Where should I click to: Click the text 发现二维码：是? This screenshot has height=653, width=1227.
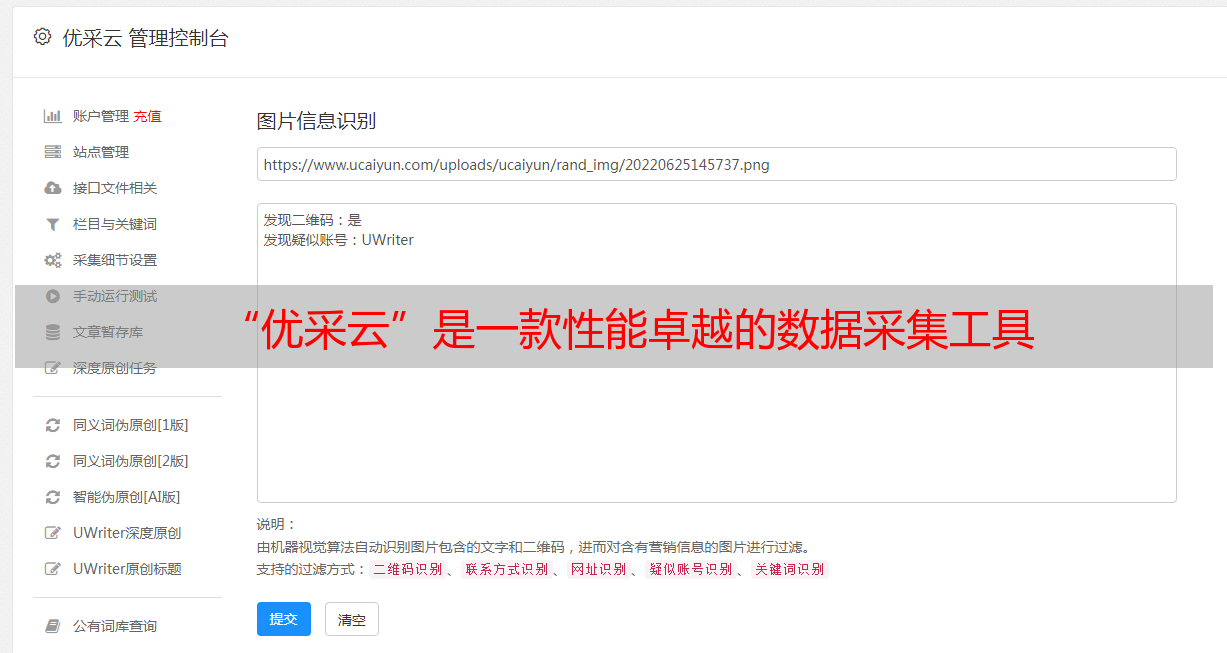[312, 220]
